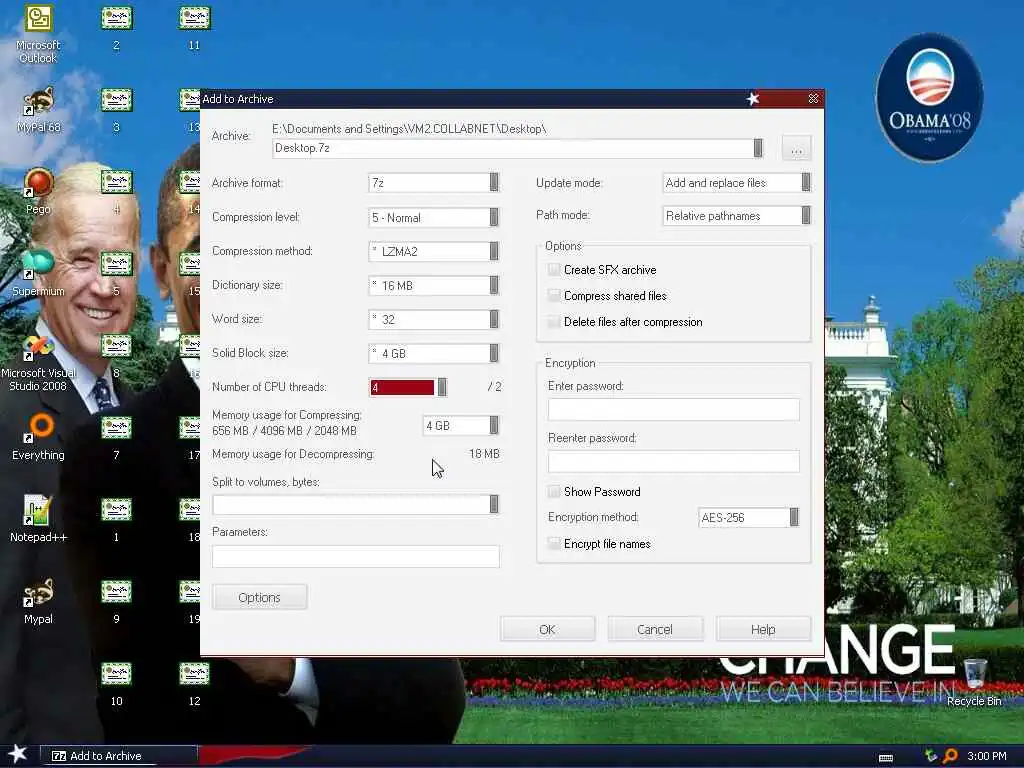Select desktop file icon named 2

[x=116, y=29]
